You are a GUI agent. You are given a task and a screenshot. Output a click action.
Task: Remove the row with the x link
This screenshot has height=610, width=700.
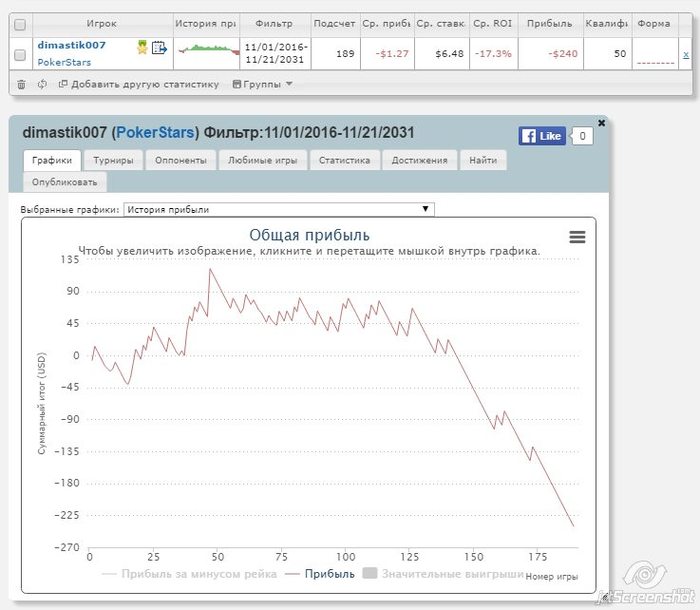(x=686, y=54)
